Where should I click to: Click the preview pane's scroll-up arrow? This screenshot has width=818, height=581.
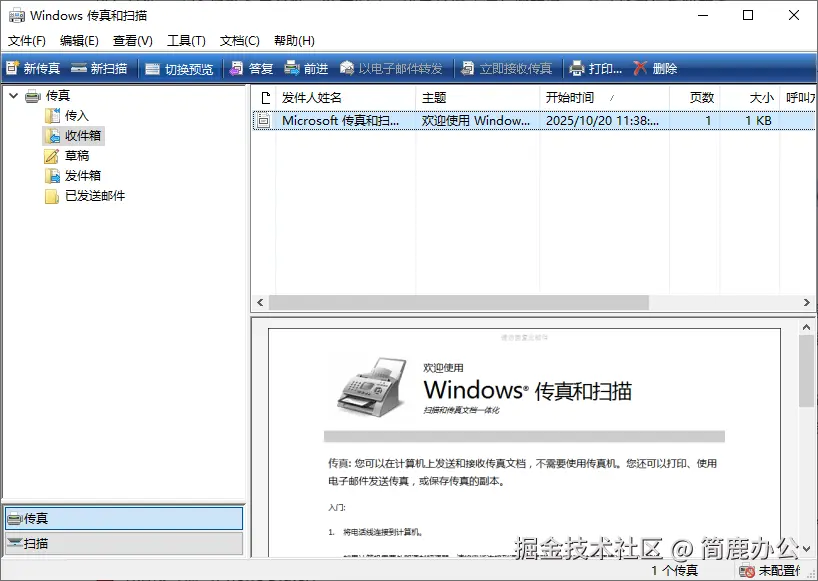(807, 328)
